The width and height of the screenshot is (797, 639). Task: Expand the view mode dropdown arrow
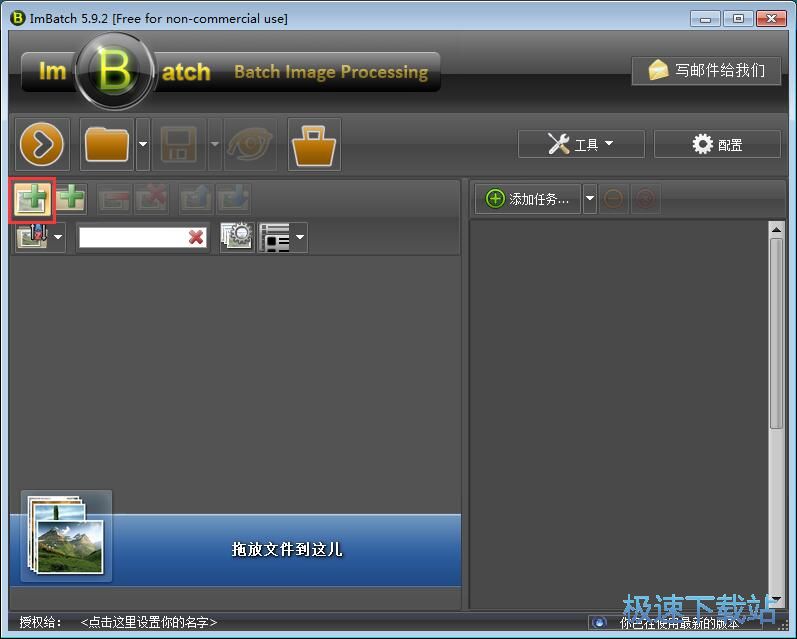pyautogui.click(x=300, y=237)
